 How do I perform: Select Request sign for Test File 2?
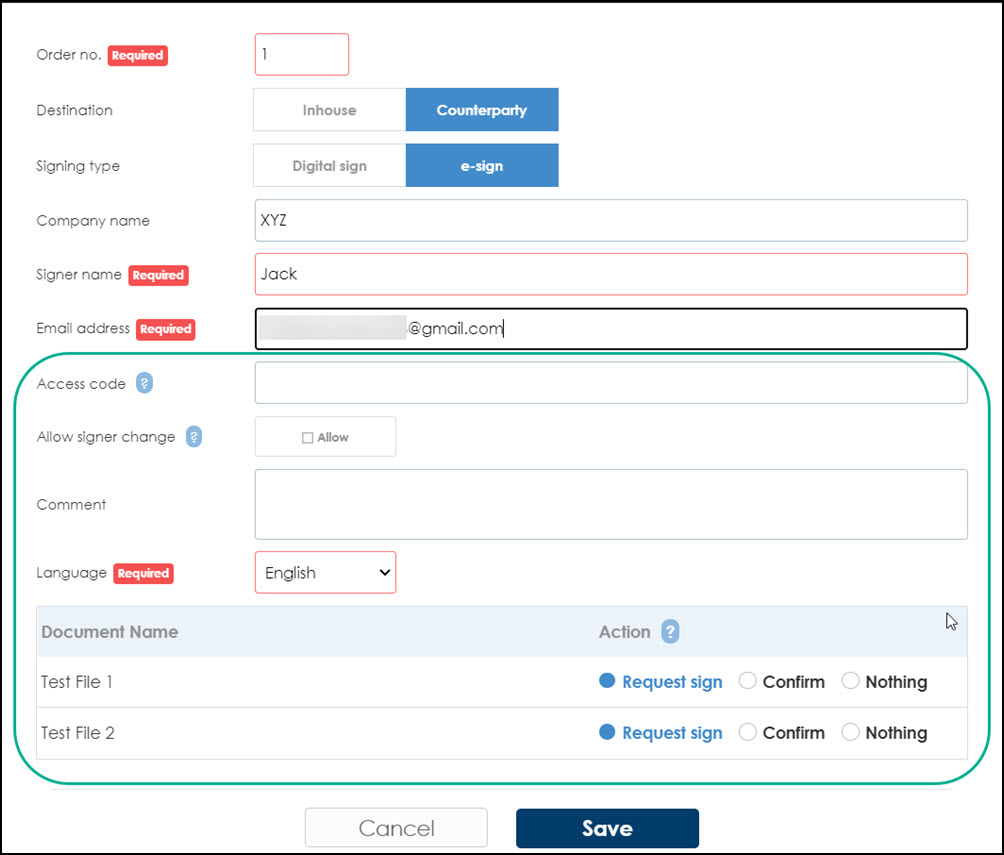click(607, 732)
